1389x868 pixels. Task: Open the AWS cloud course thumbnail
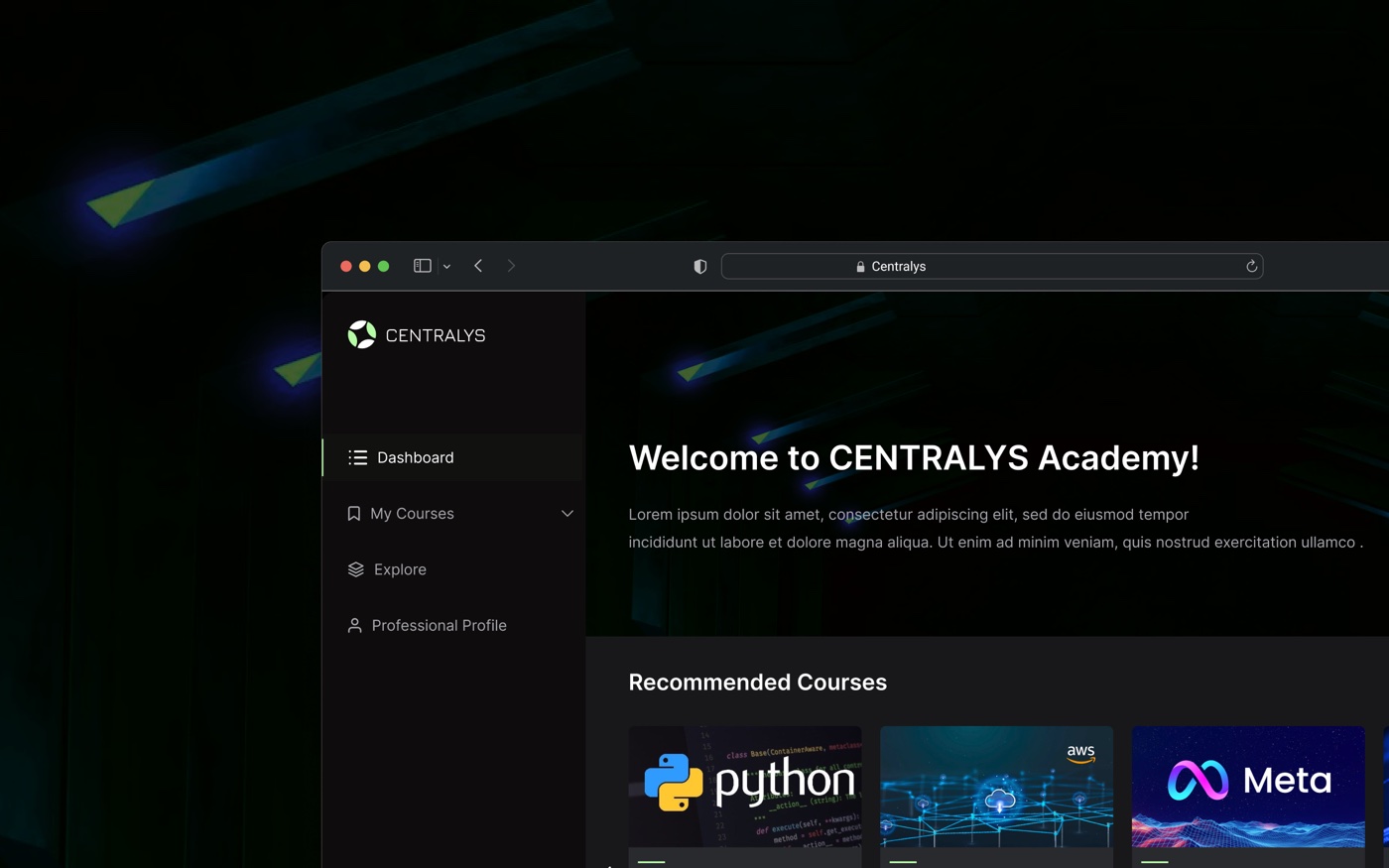(x=996, y=787)
